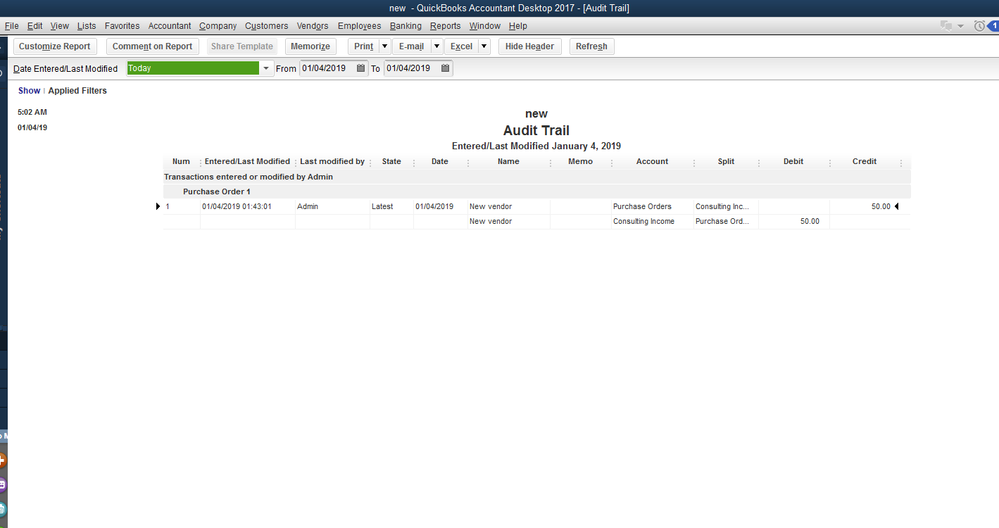Select the Purchase Order 1 group row
Screen dimensions: 999x528
tap(537, 192)
